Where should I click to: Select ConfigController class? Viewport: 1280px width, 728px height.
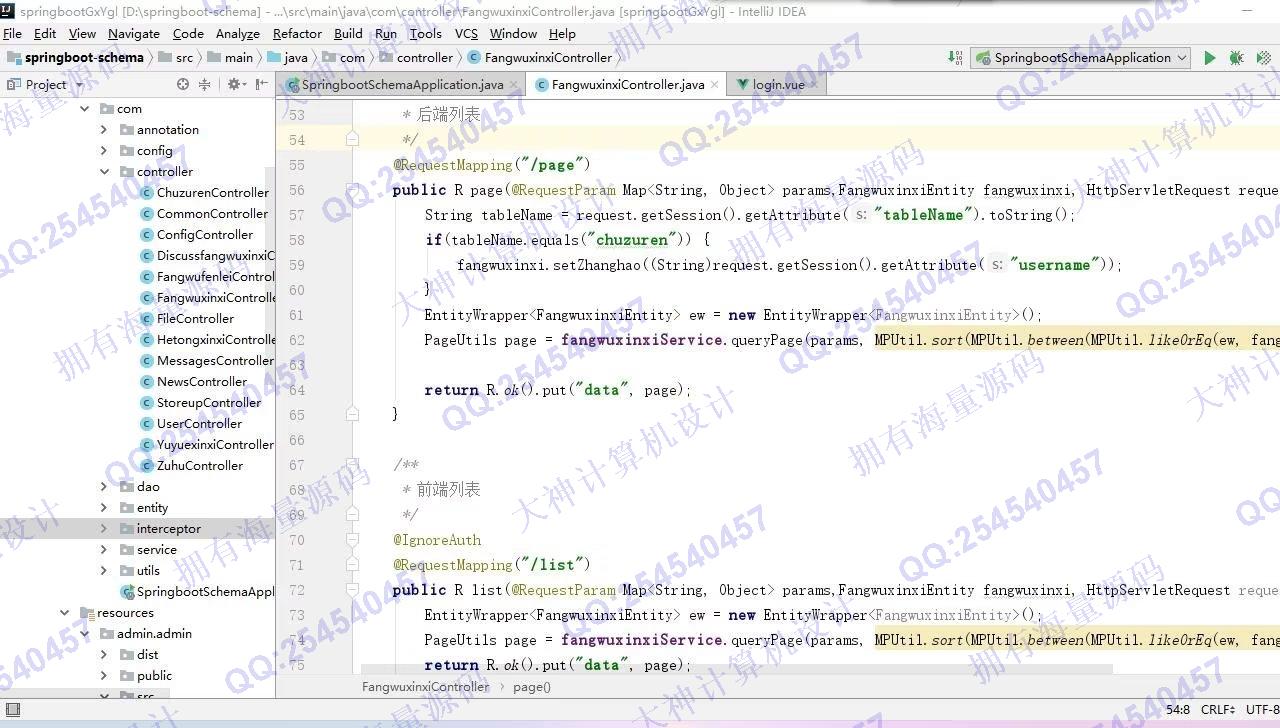[x=205, y=235]
